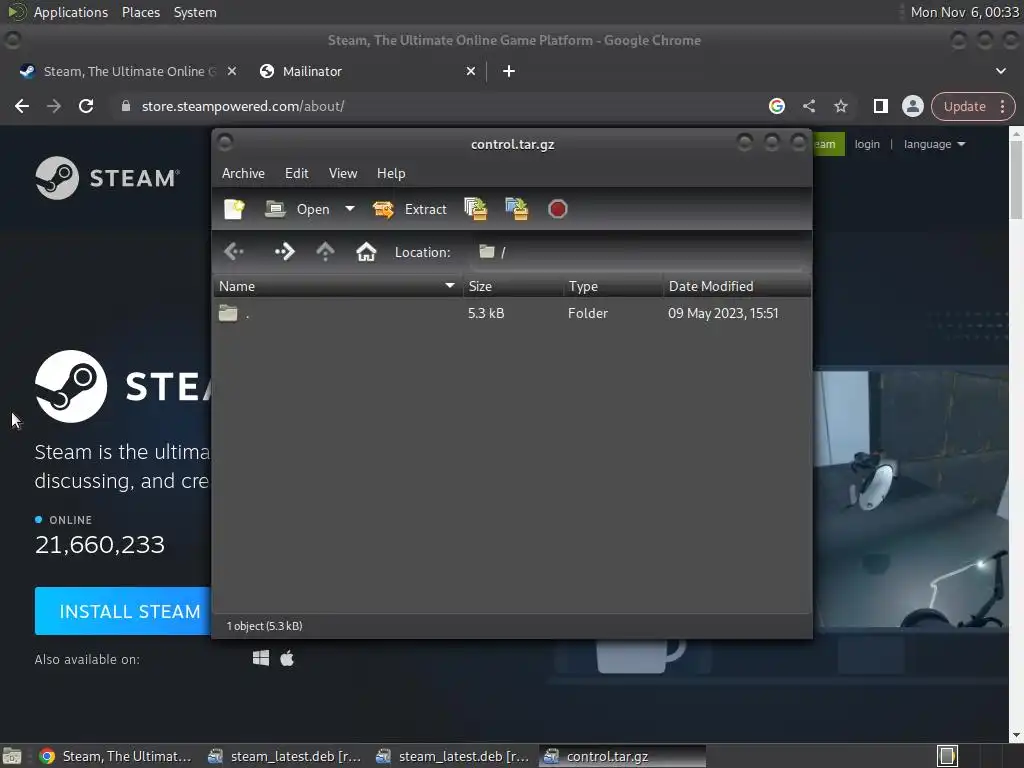Expand the Open recent archives dropdown arrow
The width and height of the screenshot is (1024, 768).
[x=350, y=209]
